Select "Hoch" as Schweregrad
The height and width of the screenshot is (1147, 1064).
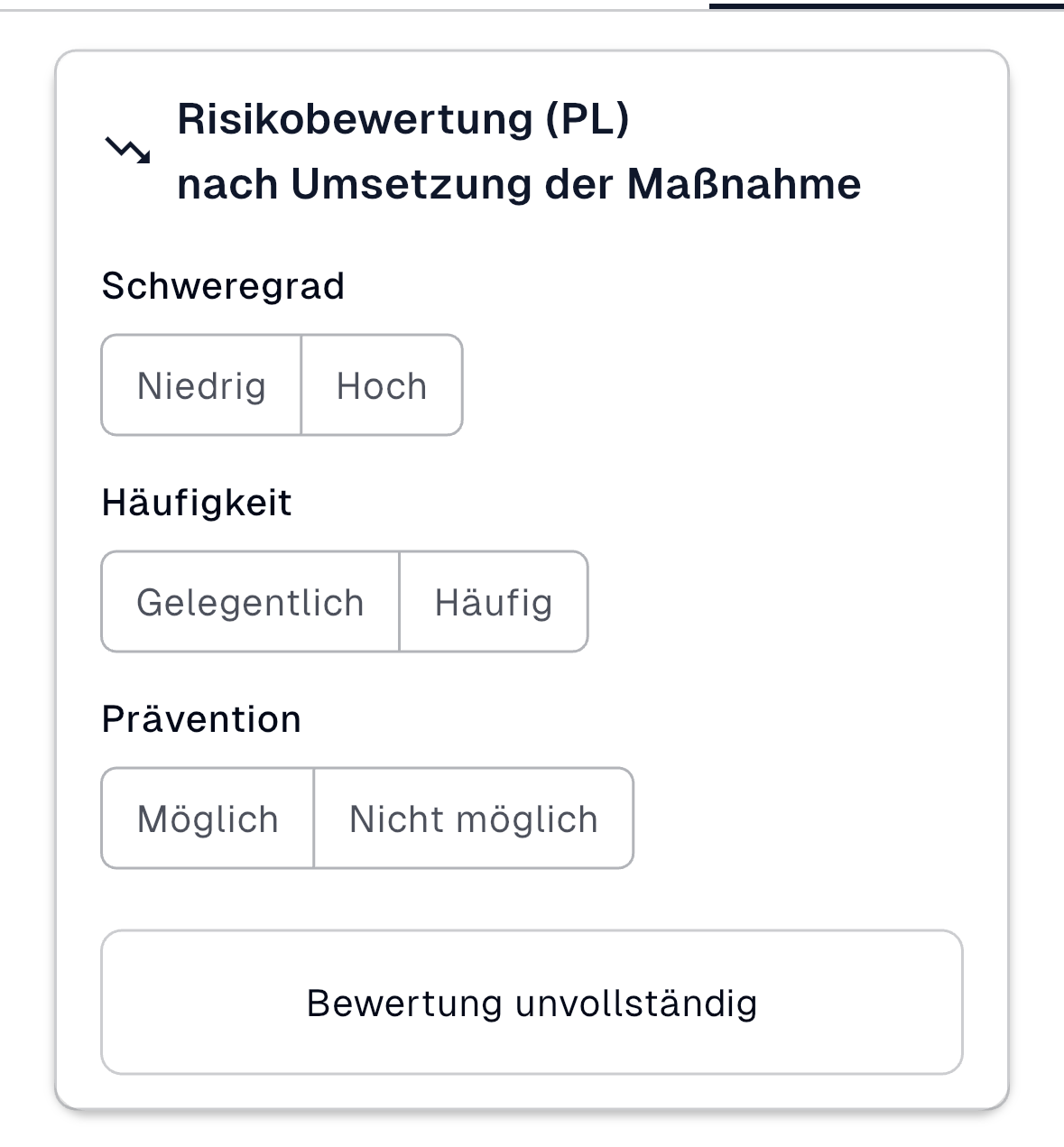380,385
